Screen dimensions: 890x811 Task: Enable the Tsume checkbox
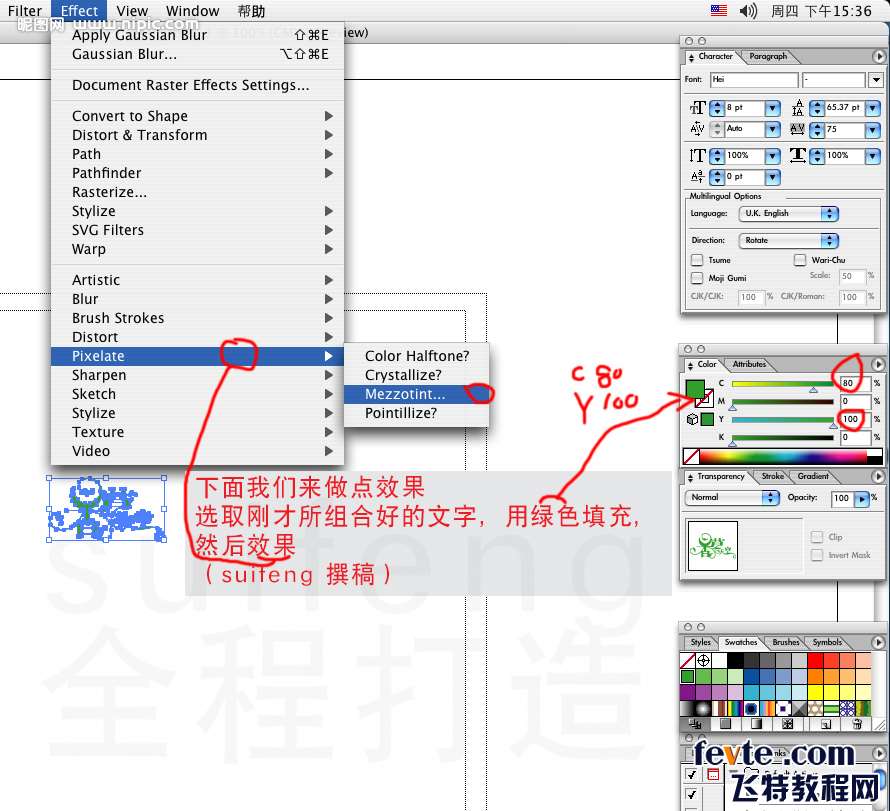697,260
